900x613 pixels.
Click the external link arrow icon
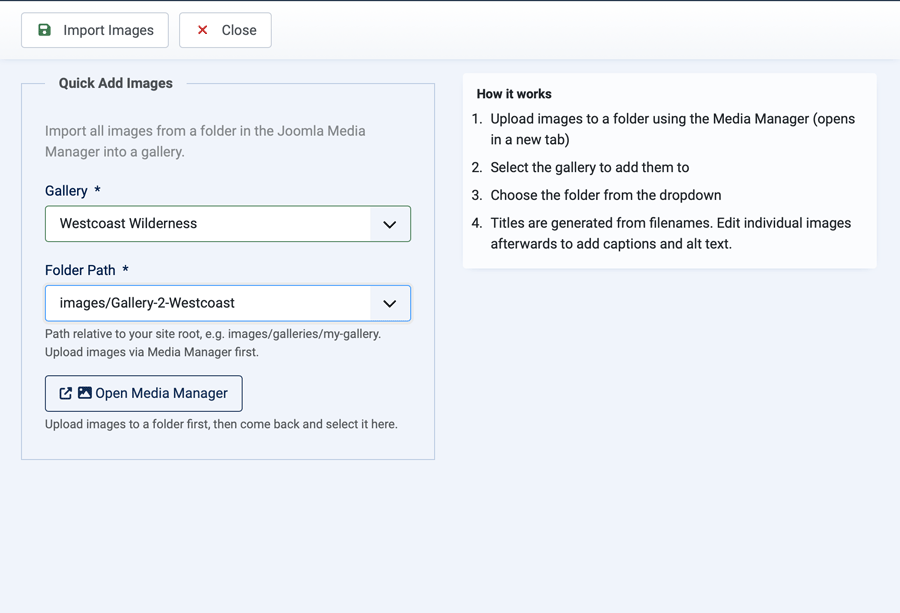66,393
